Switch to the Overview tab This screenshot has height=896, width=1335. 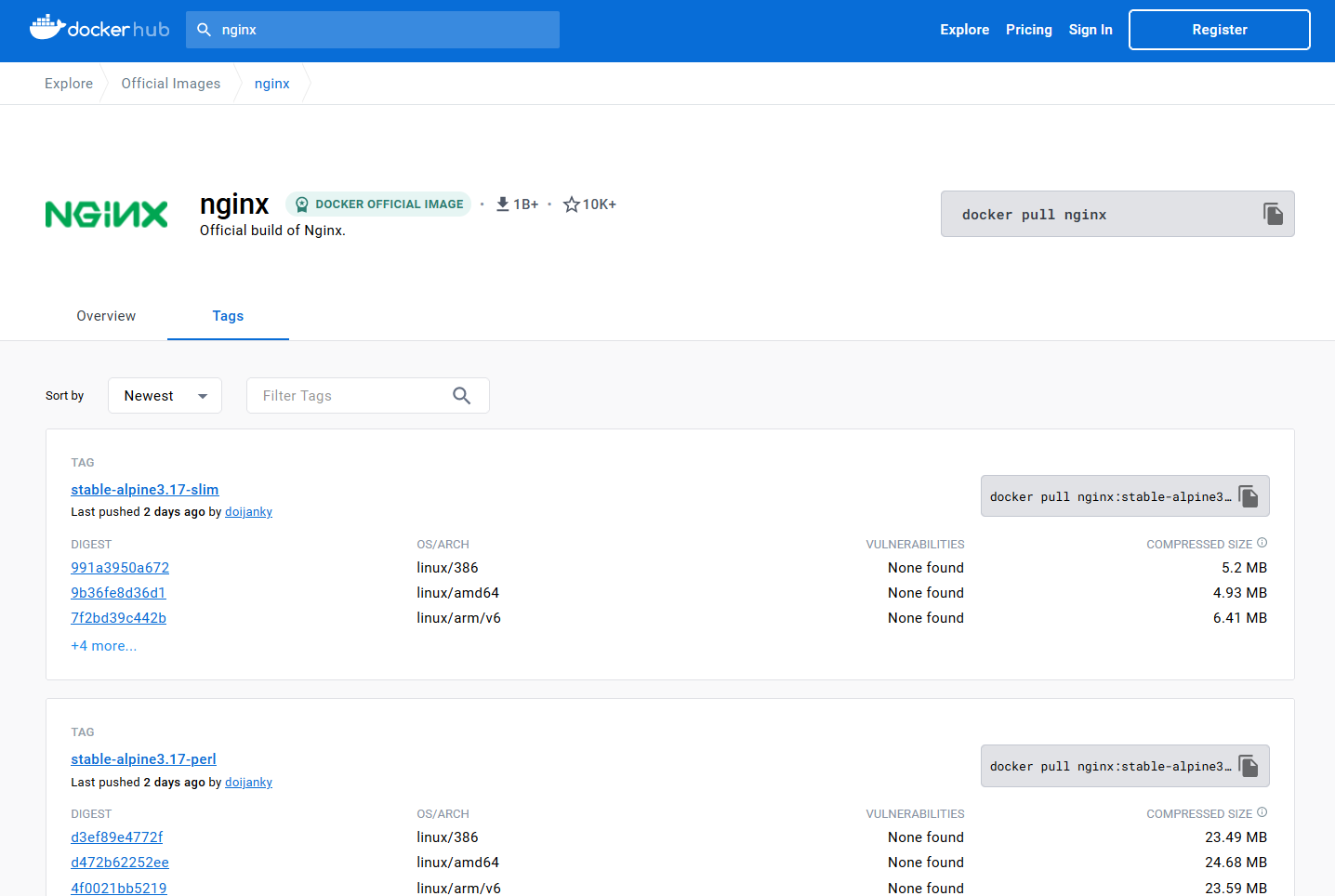(x=106, y=316)
